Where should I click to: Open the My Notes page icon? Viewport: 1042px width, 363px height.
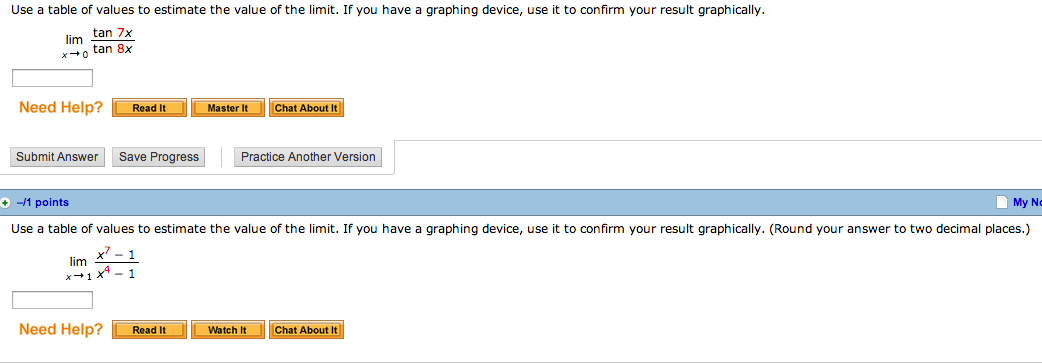1001,202
